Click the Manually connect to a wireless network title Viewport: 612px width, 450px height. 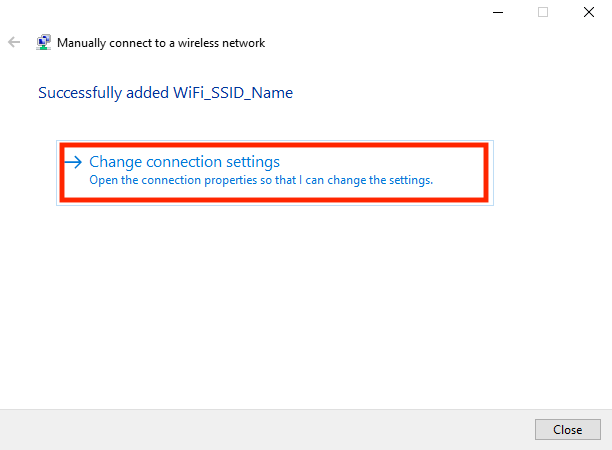(x=161, y=43)
